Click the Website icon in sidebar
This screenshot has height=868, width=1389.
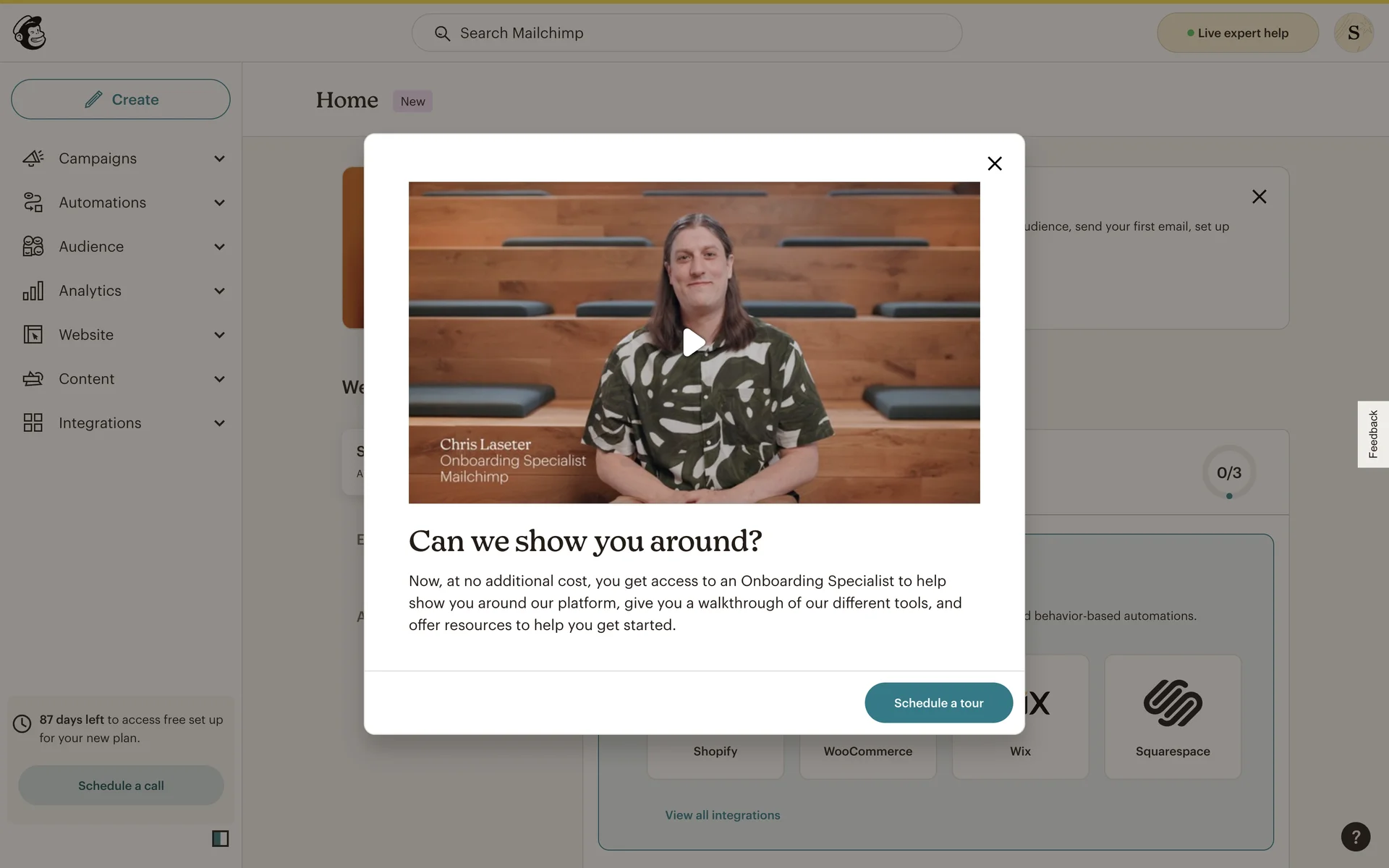[x=33, y=335]
